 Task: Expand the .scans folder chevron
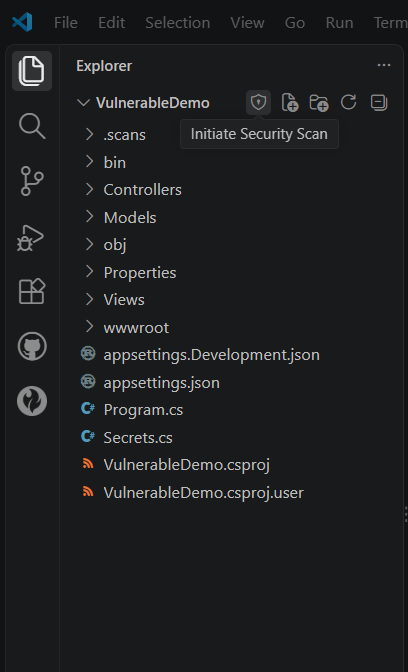pyautogui.click(x=89, y=135)
